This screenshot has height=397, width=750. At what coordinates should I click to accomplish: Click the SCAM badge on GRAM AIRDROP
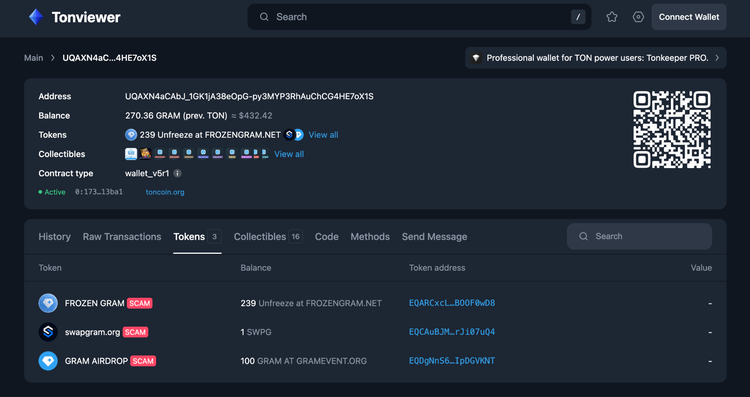click(143, 361)
